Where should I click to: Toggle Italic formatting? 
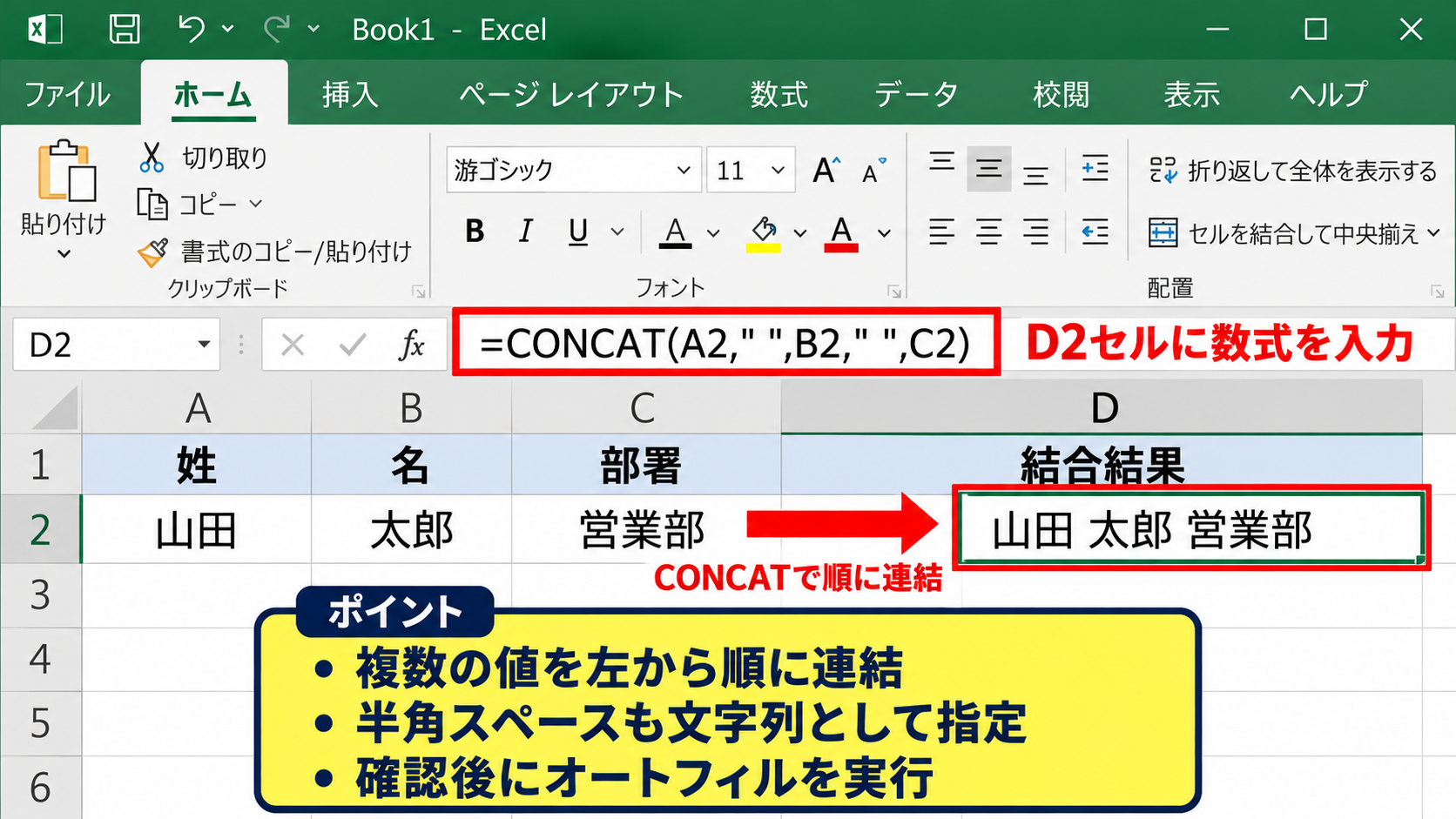(525, 232)
